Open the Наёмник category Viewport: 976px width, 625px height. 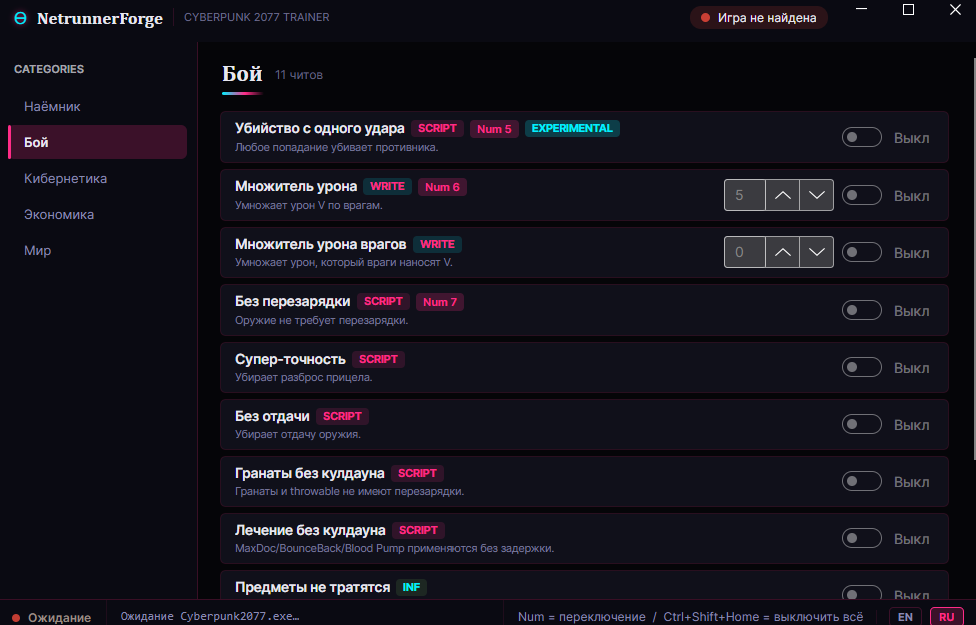click(98, 106)
